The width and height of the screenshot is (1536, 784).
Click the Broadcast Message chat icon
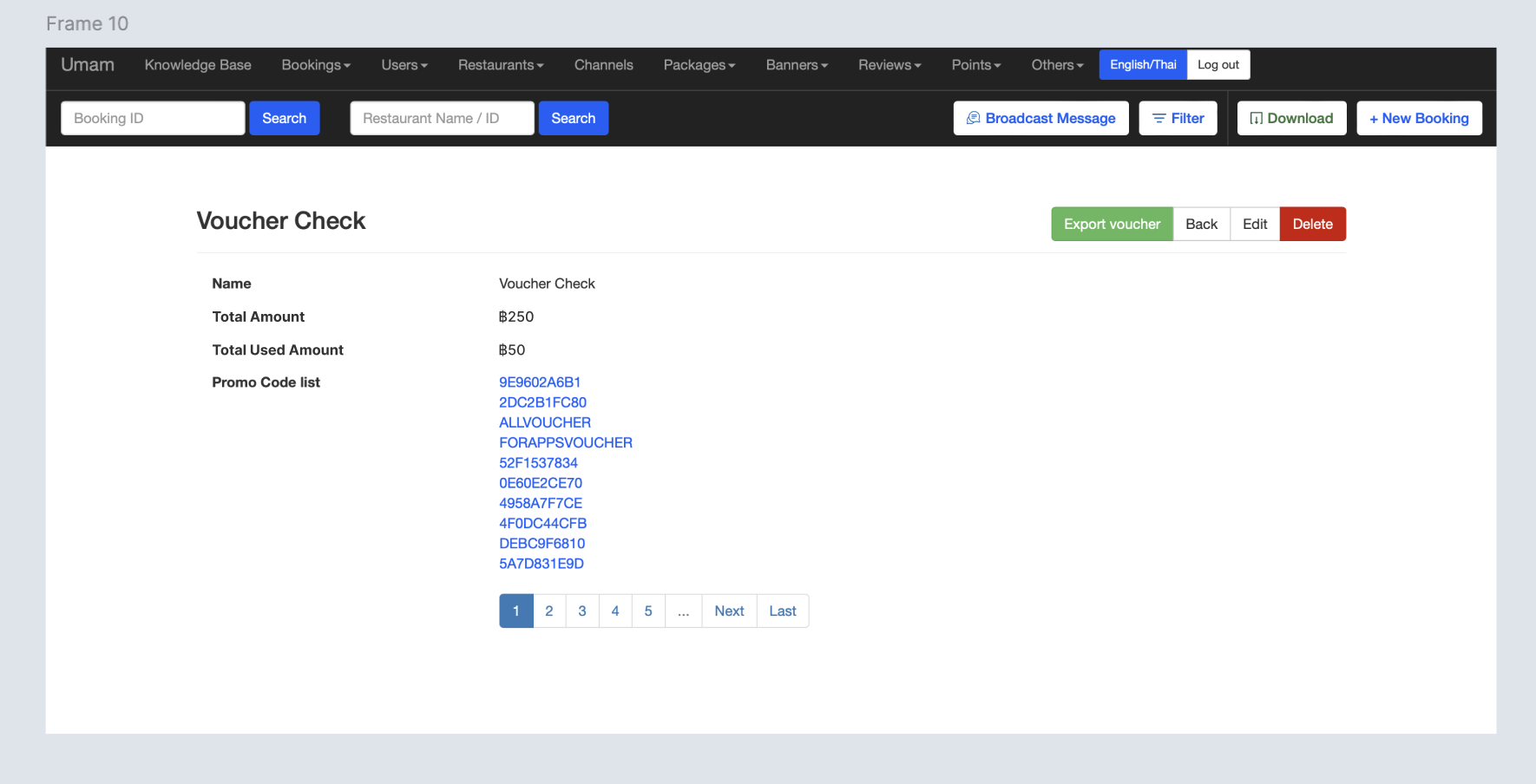(x=973, y=118)
